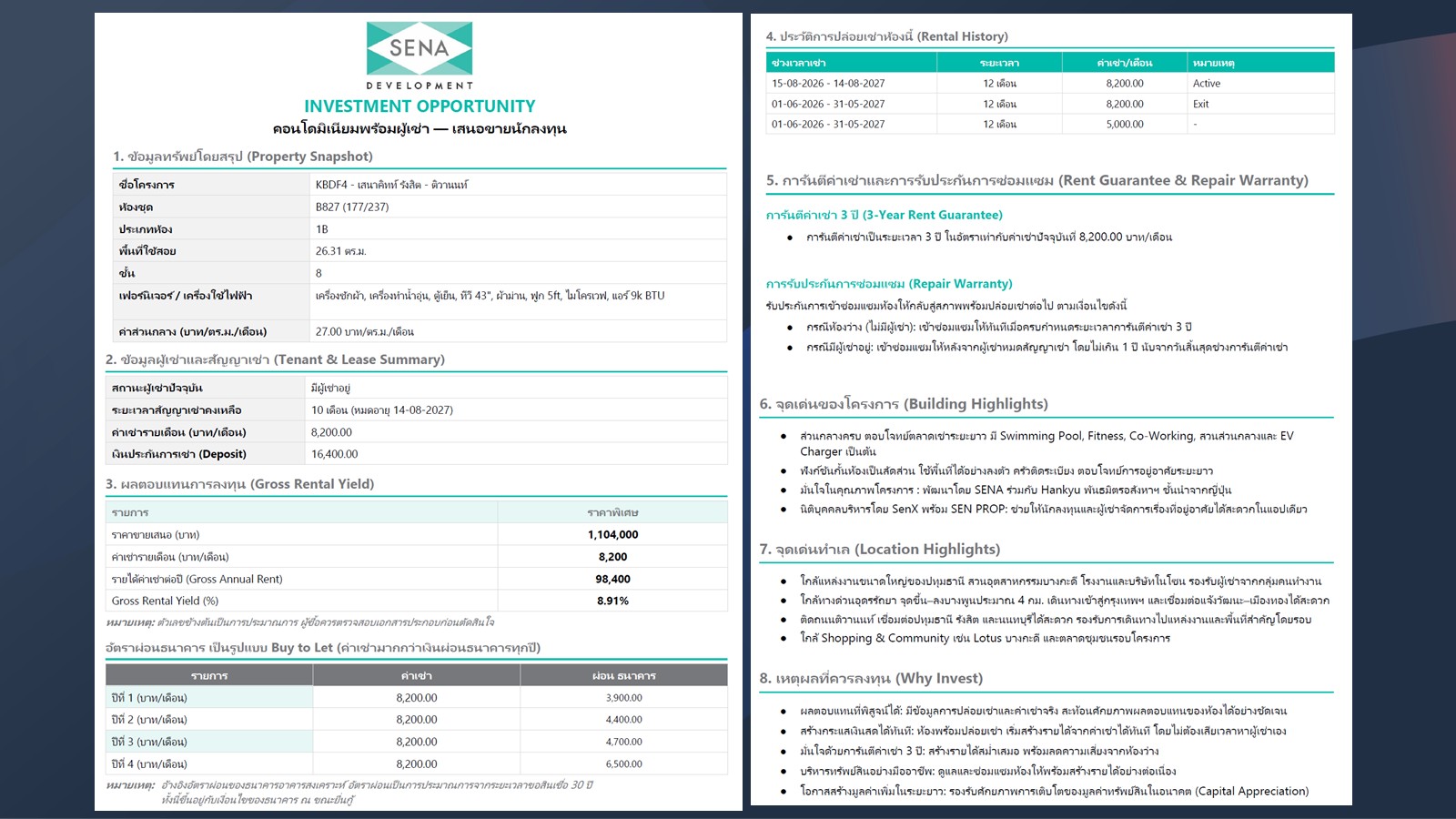Screen dimensions: 1456x819
Task: Select the bullet ending with Capital Appreciation
Action: click(x=1054, y=791)
